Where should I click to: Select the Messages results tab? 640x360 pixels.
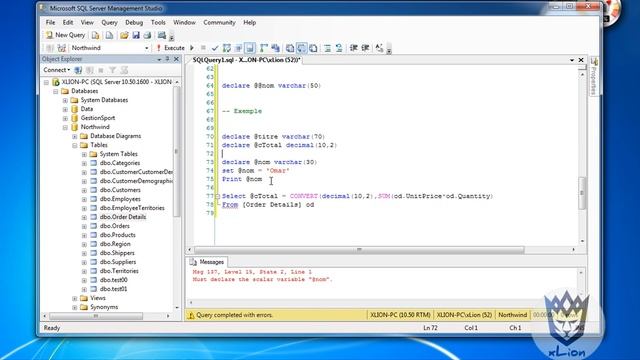[x=207, y=262]
